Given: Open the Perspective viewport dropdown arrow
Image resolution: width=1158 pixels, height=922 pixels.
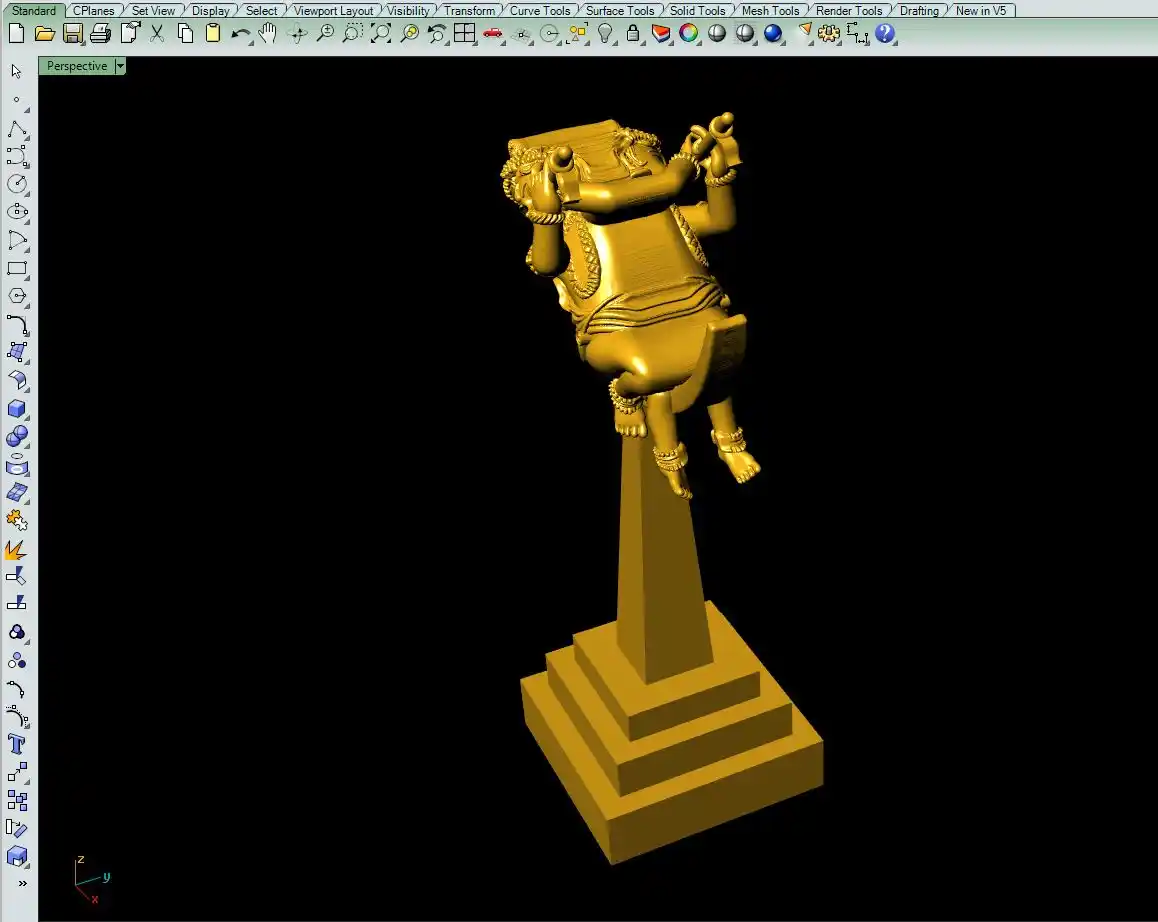Looking at the screenshot, I should point(120,66).
